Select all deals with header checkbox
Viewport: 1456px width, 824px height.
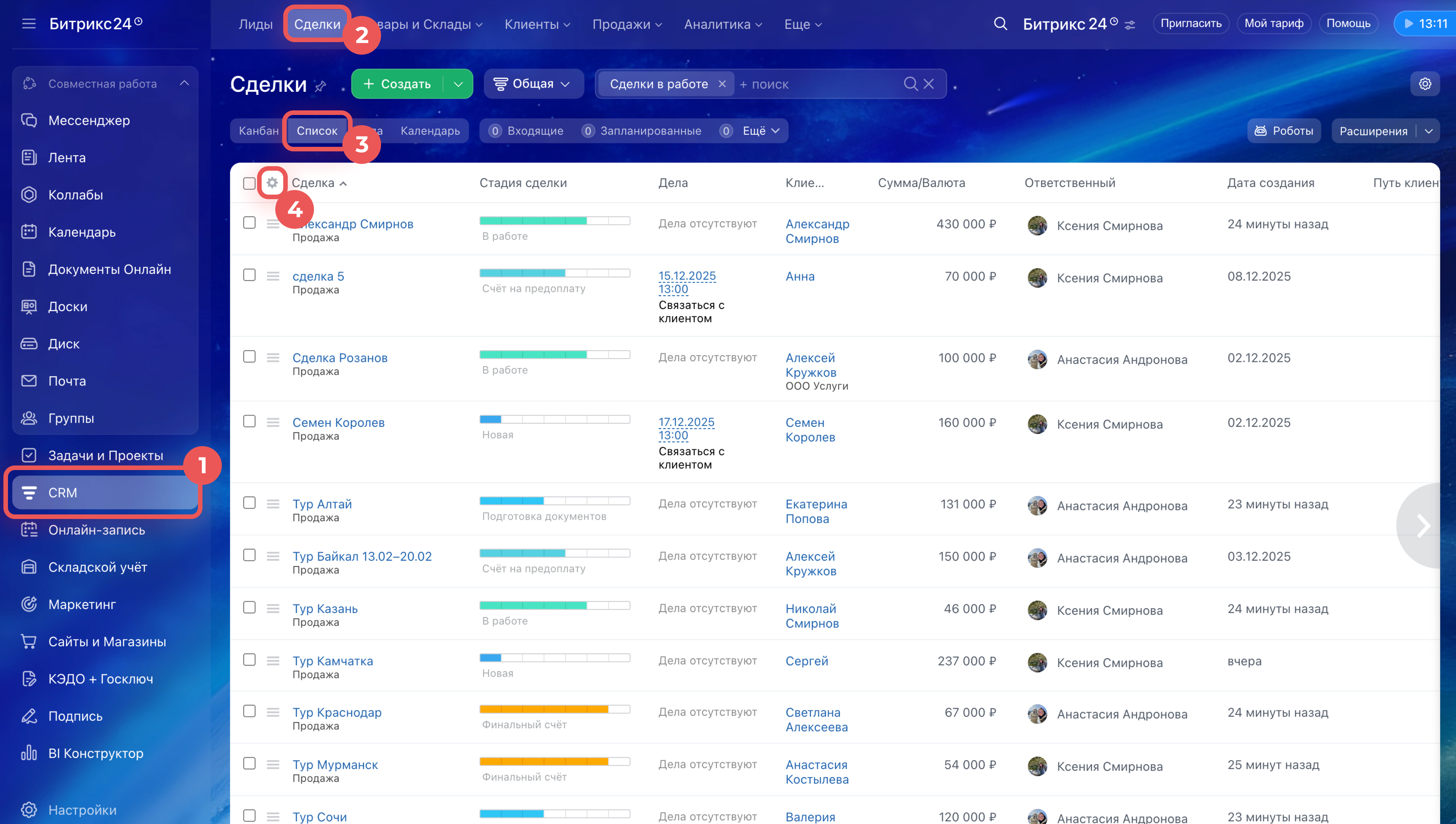(249, 183)
